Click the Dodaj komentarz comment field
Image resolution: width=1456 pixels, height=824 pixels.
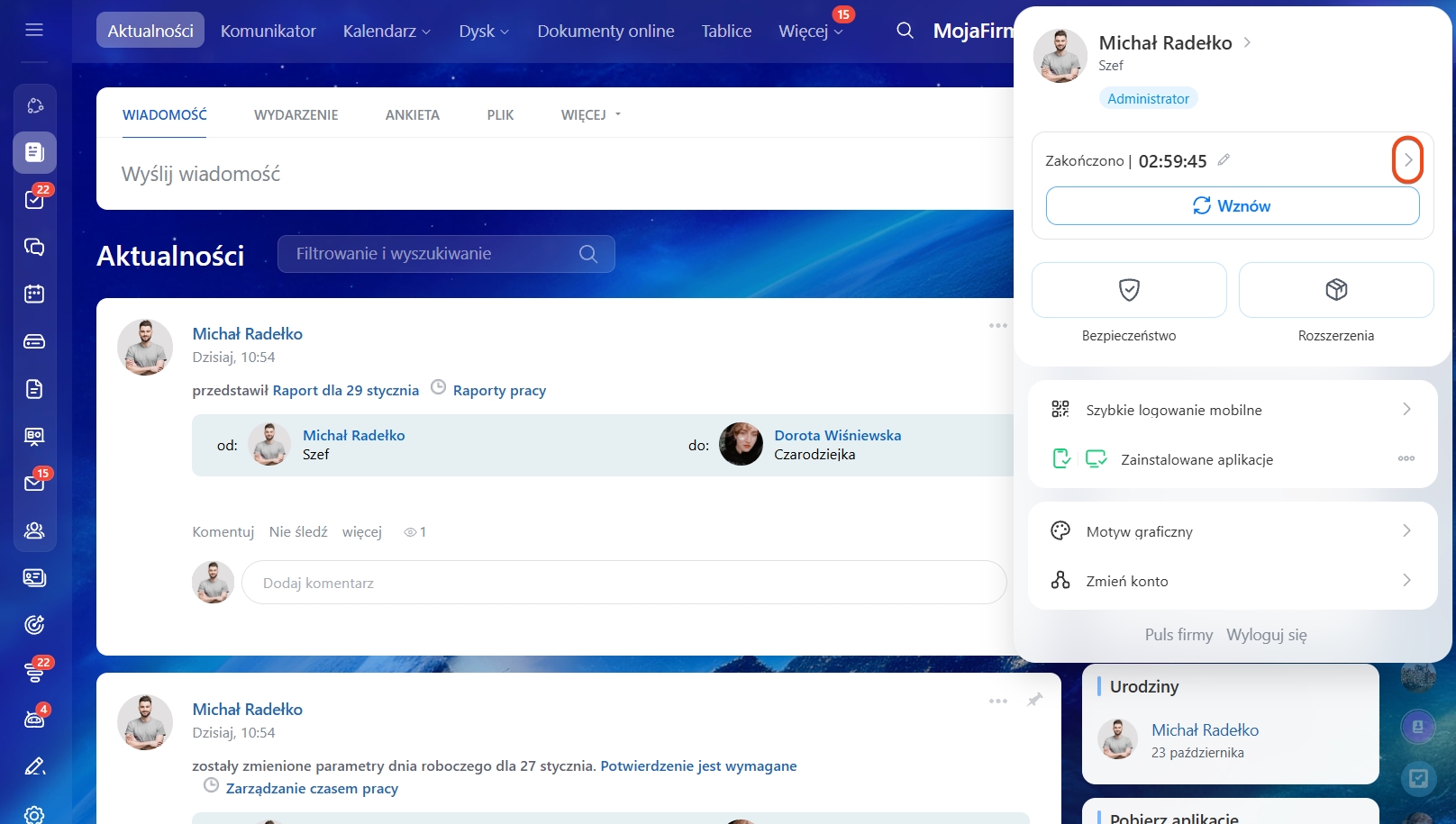623,583
